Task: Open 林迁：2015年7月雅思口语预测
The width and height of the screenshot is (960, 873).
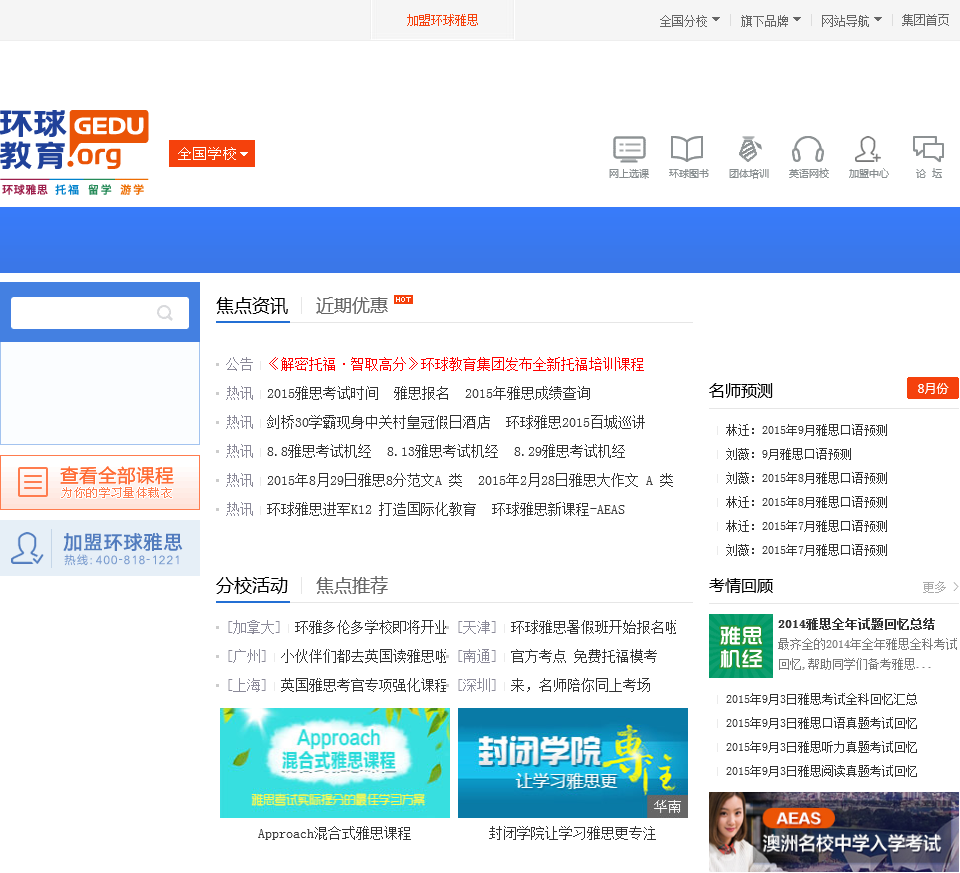Action: [806, 526]
